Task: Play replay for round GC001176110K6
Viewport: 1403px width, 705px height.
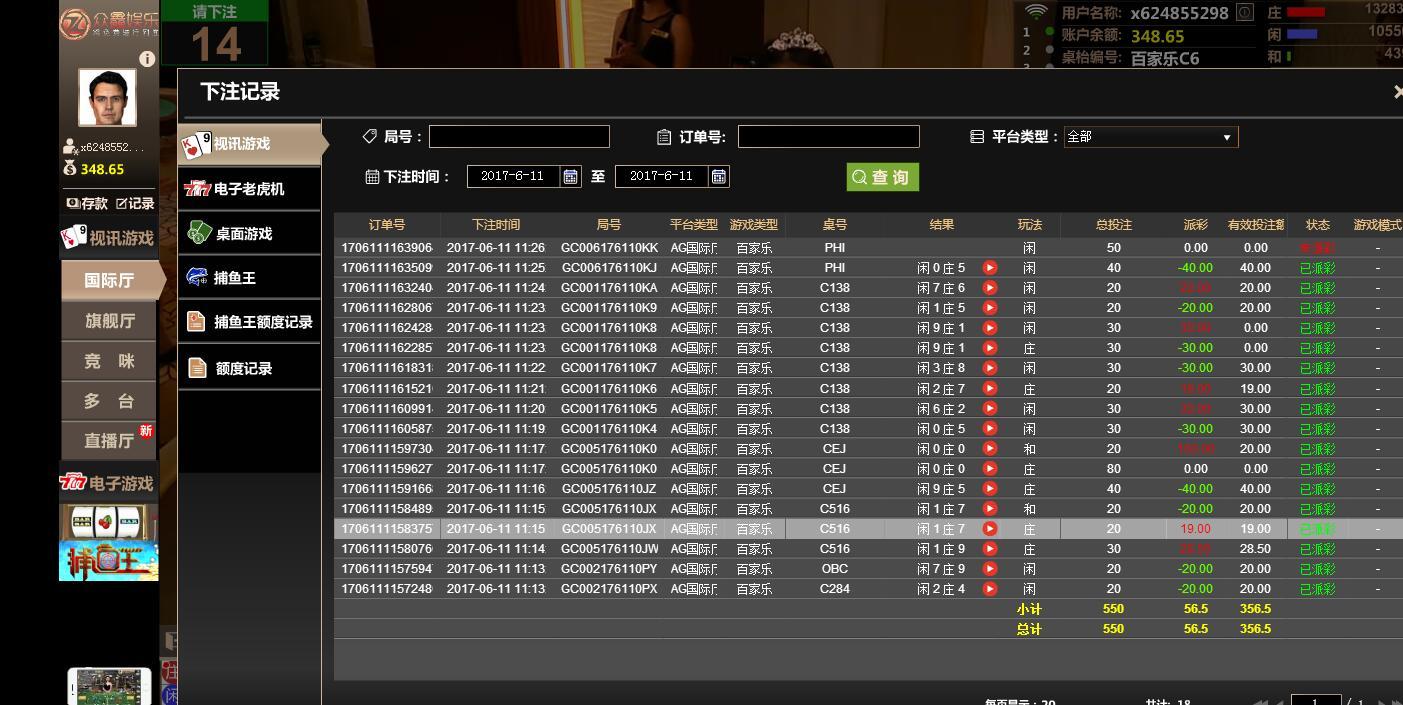Action: tap(989, 388)
